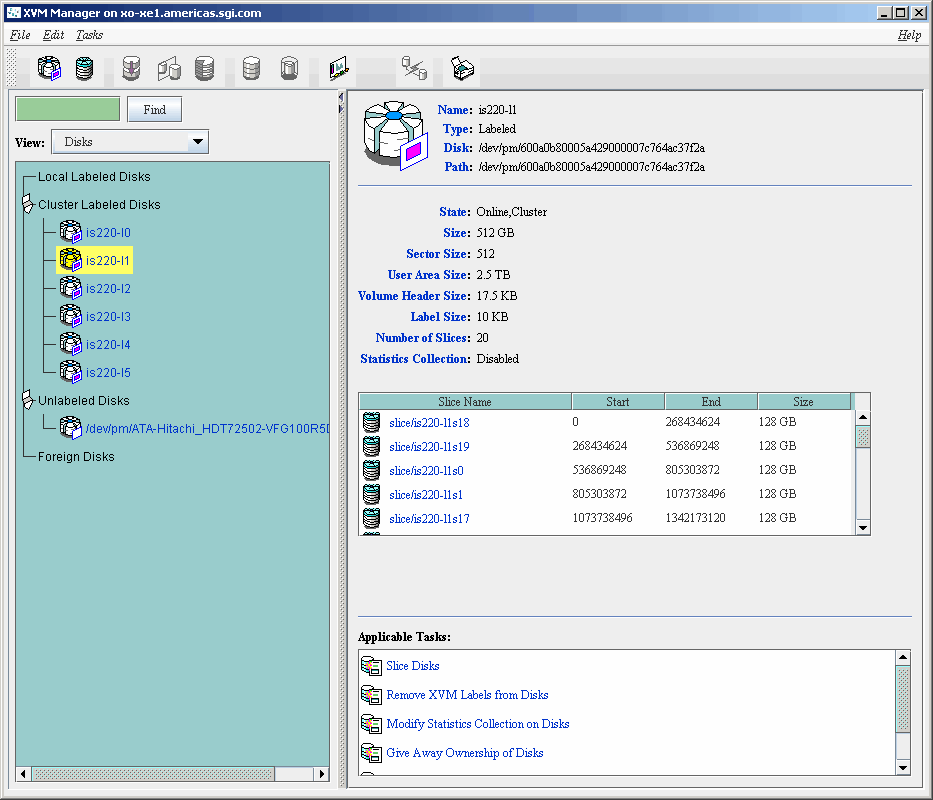Click icon next to slice/is220-l1s19
The image size is (933, 800).
(371, 446)
